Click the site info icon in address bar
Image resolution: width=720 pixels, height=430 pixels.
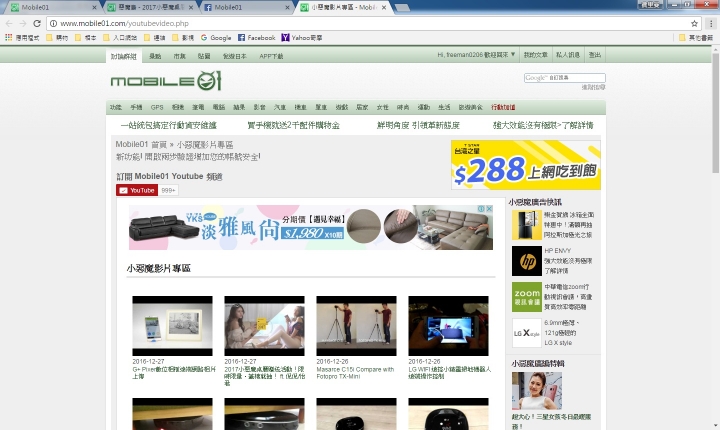coord(53,23)
